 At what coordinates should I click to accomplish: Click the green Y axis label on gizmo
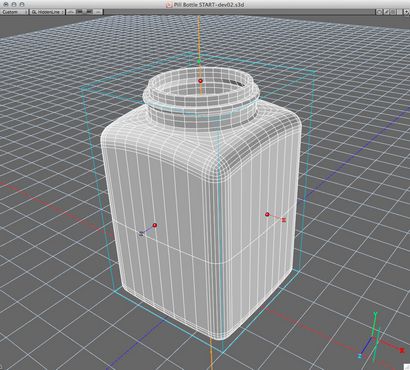coord(375,314)
